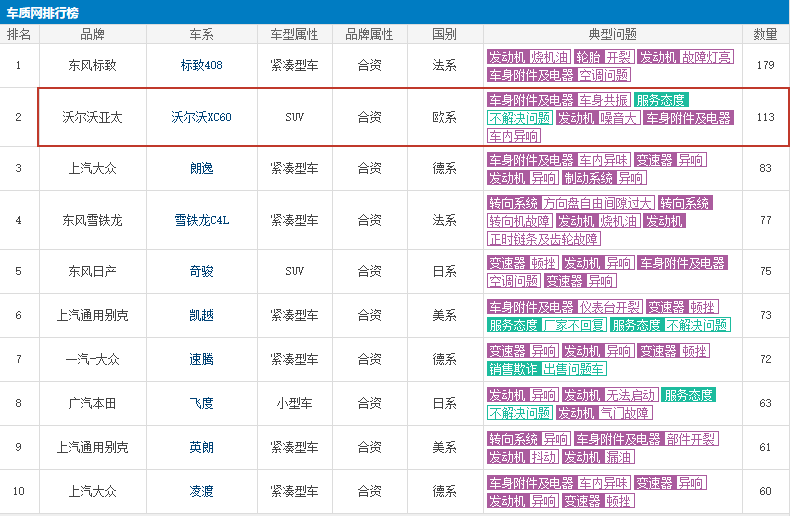Open the 奇骏 car series link

point(202,271)
